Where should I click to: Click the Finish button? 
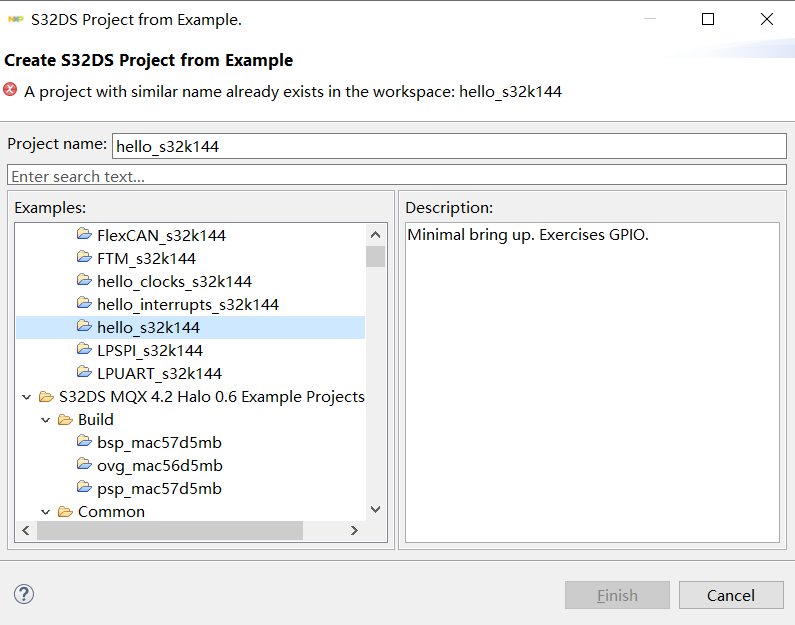(617, 596)
